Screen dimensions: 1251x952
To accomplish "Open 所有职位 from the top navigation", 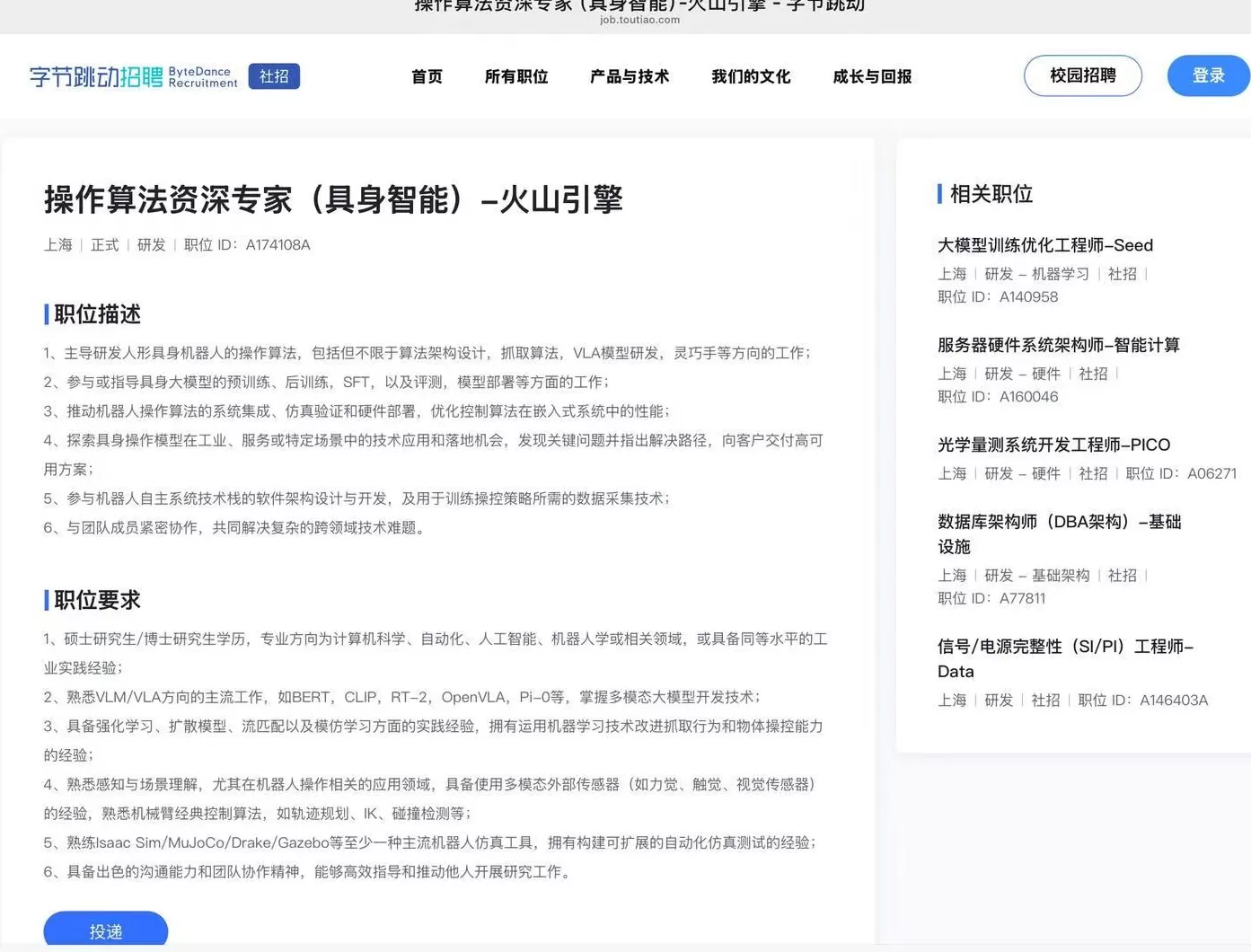I will [515, 77].
